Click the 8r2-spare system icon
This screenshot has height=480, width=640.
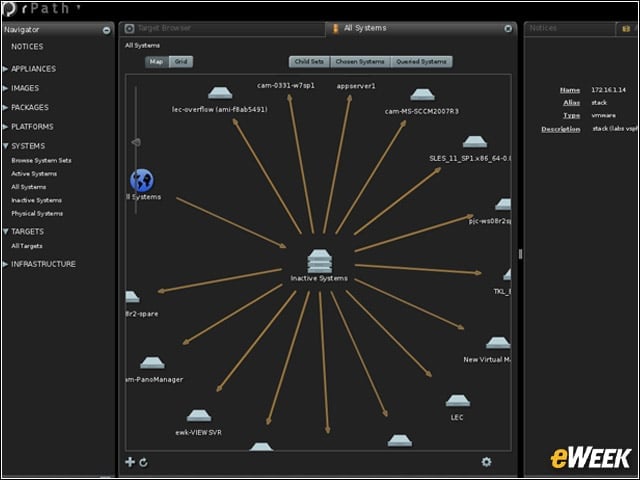(132, 297)
